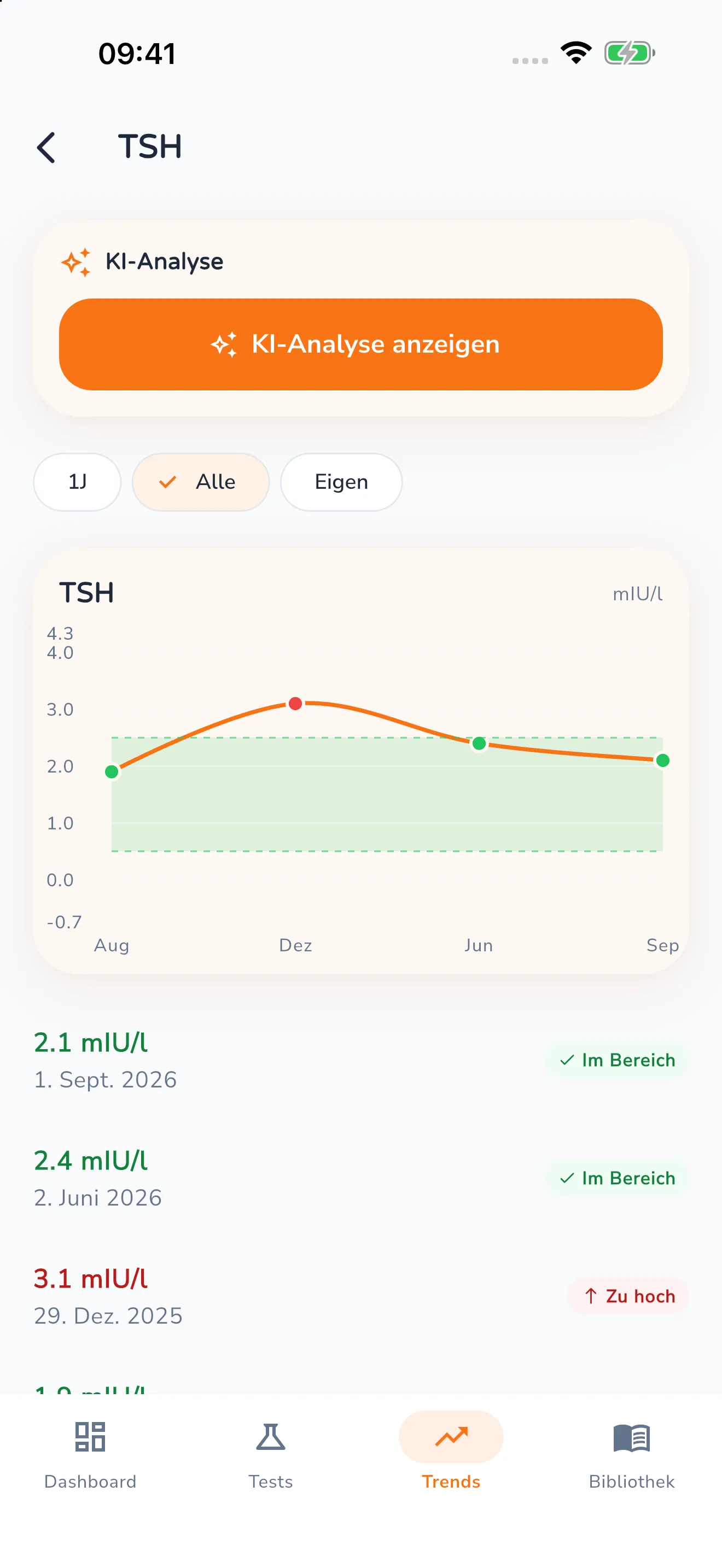Open the 2.4 mIU/l June entry

coord(361,1178)
